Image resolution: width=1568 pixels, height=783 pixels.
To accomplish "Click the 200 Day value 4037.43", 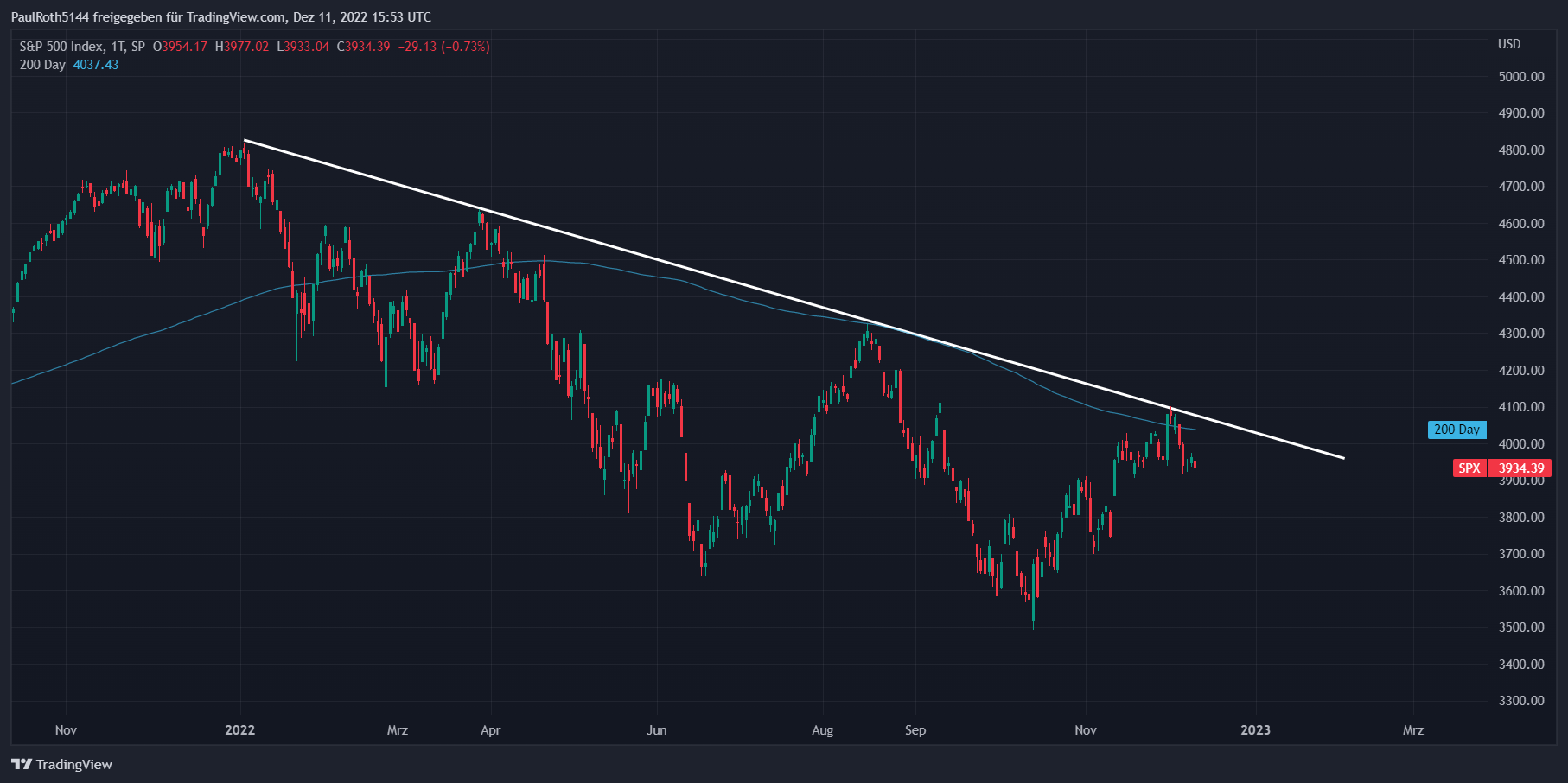I will pos(96,65).
